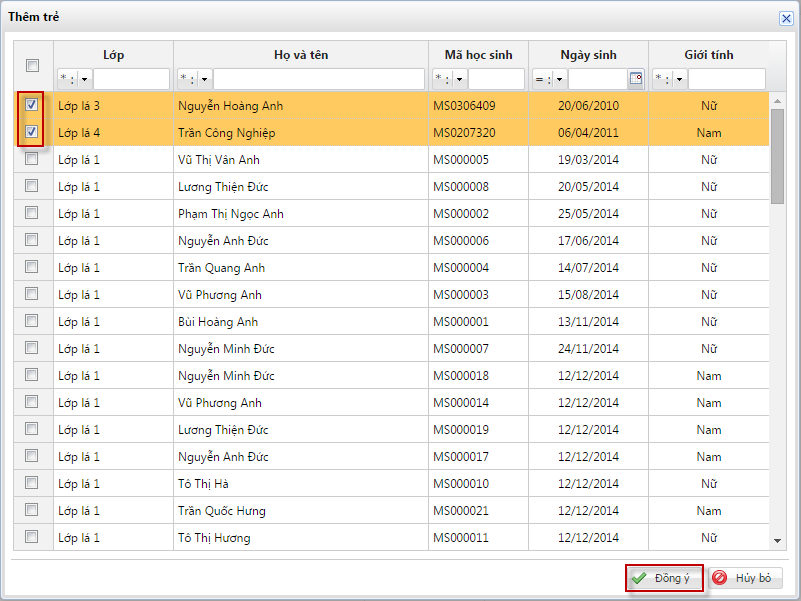Open the Giới tính filter operator dropdown
The height and width of the screenshot is (601, 801).
click(x=679, y=79)
